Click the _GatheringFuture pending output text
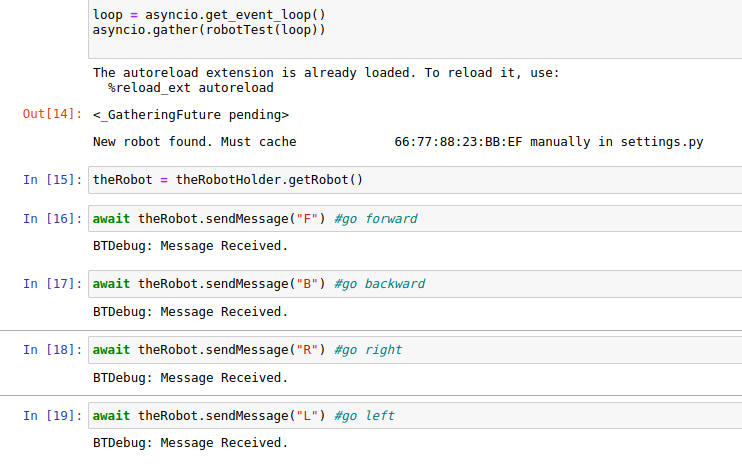 191,115
